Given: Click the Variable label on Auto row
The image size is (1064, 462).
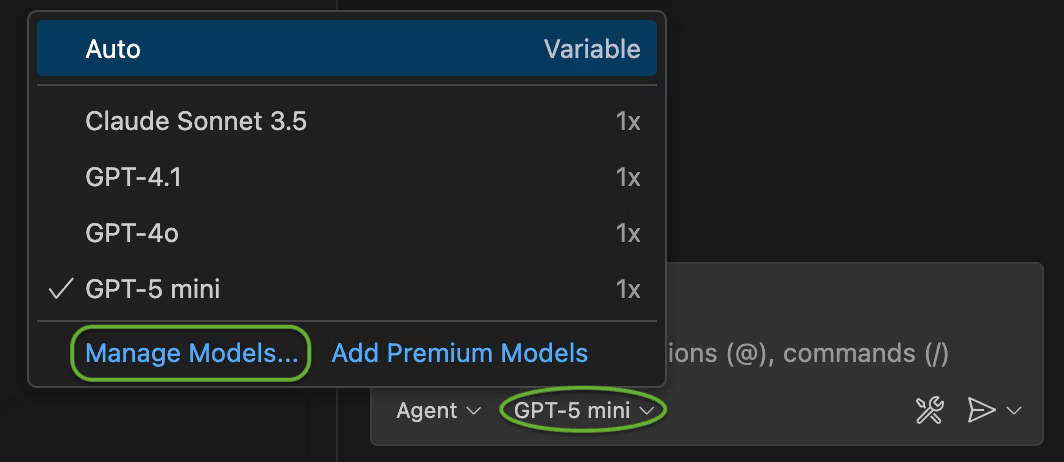Looking at the screenshot, I should pos(592,48).
